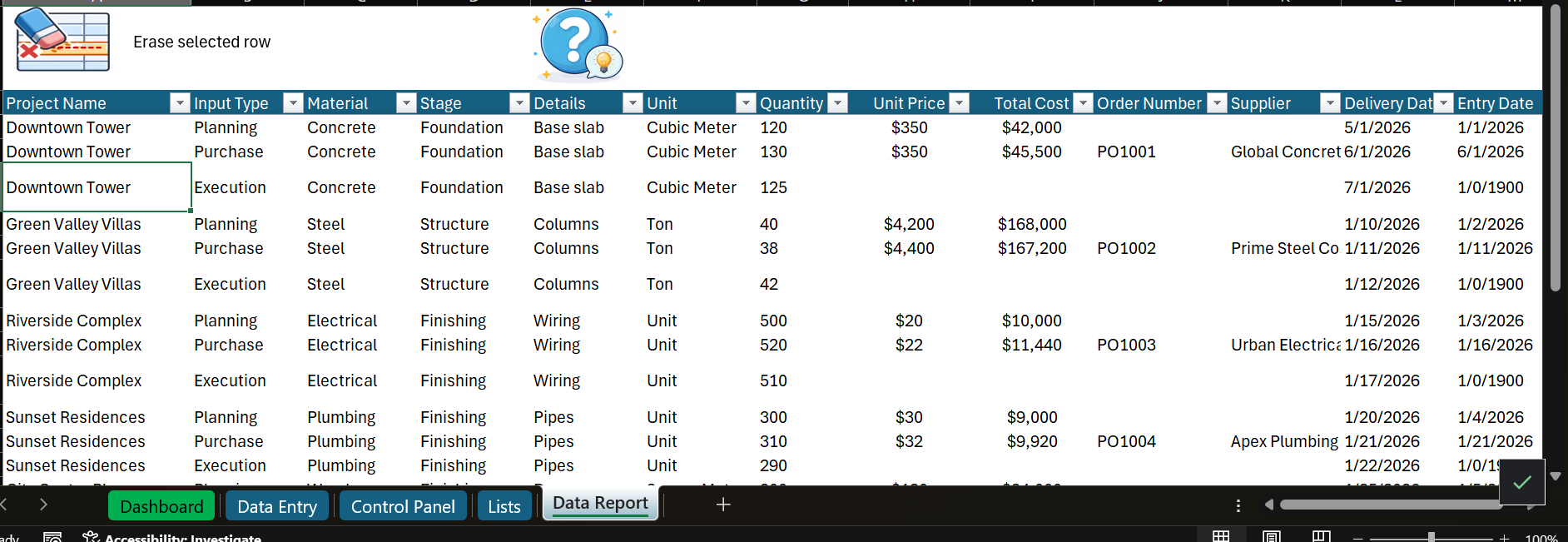Screen dimensions: 1568x542
Task: Switch to Normal view in status bar
Action: click(x=1221, y=536)
